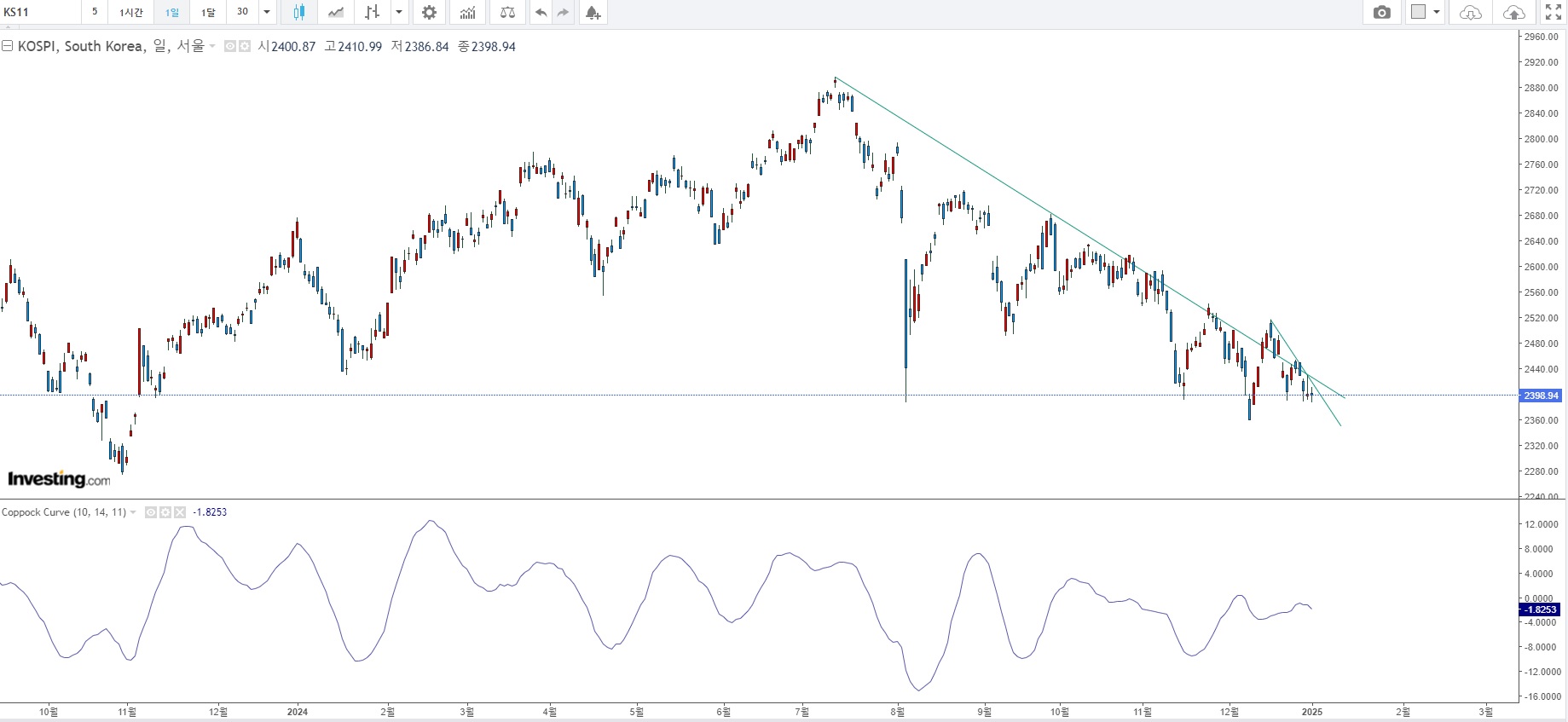The height and width of the screenshot is (722, 1568).
Task: Open chart properties with the gear icon
Action: (x=429, y=12)
